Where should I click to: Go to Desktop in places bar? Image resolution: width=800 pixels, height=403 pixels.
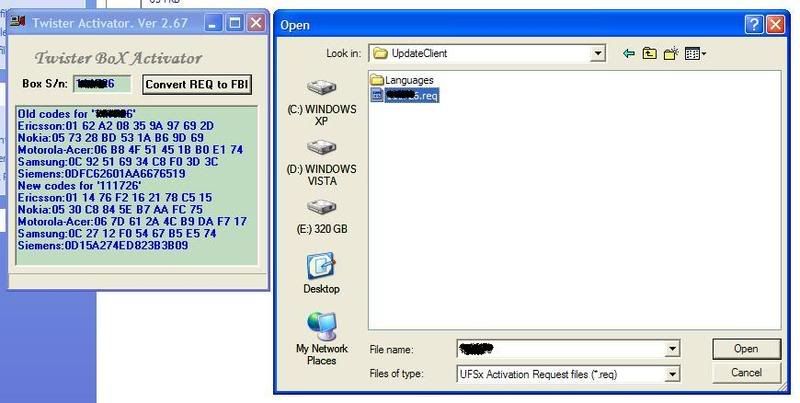click(321, 273)
